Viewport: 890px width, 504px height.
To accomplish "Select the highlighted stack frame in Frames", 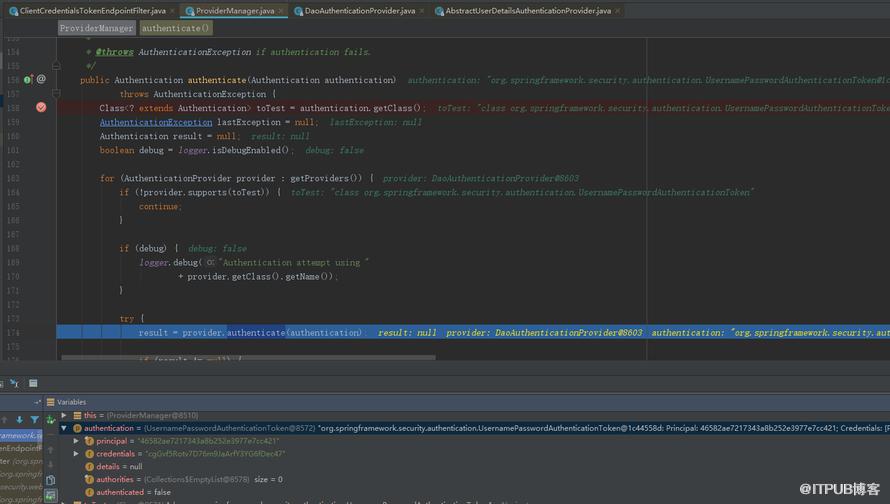I will click(x=21, y=435).
